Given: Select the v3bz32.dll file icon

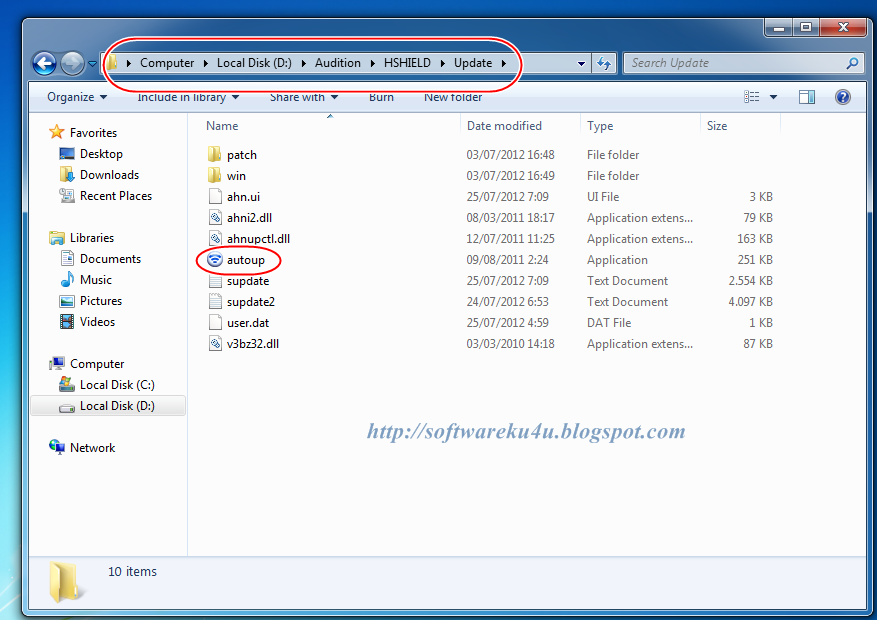Looking at the screenshot, I should (x=215, y=343).
